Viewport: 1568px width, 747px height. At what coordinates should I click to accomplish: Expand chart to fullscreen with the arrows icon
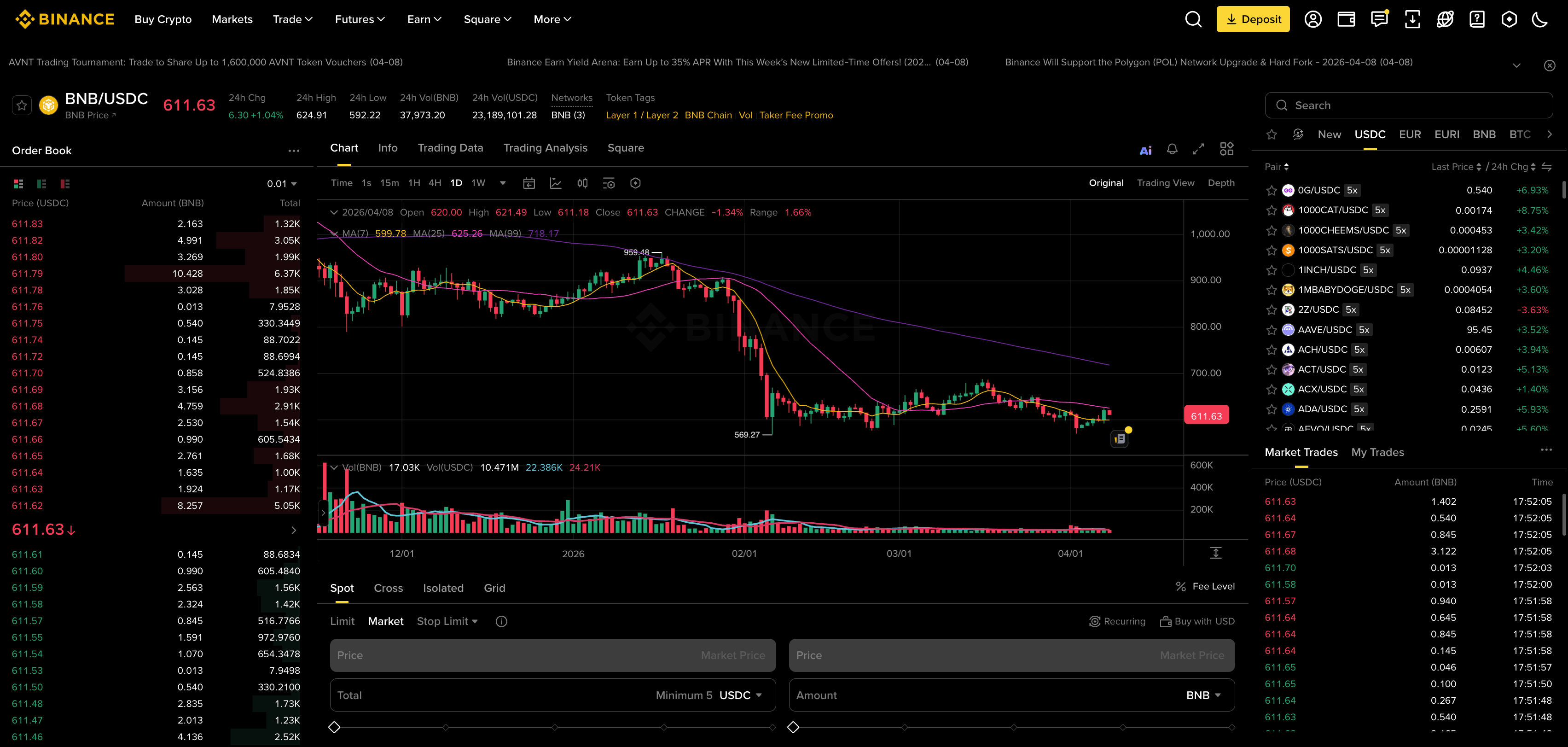click(1198, 149)
